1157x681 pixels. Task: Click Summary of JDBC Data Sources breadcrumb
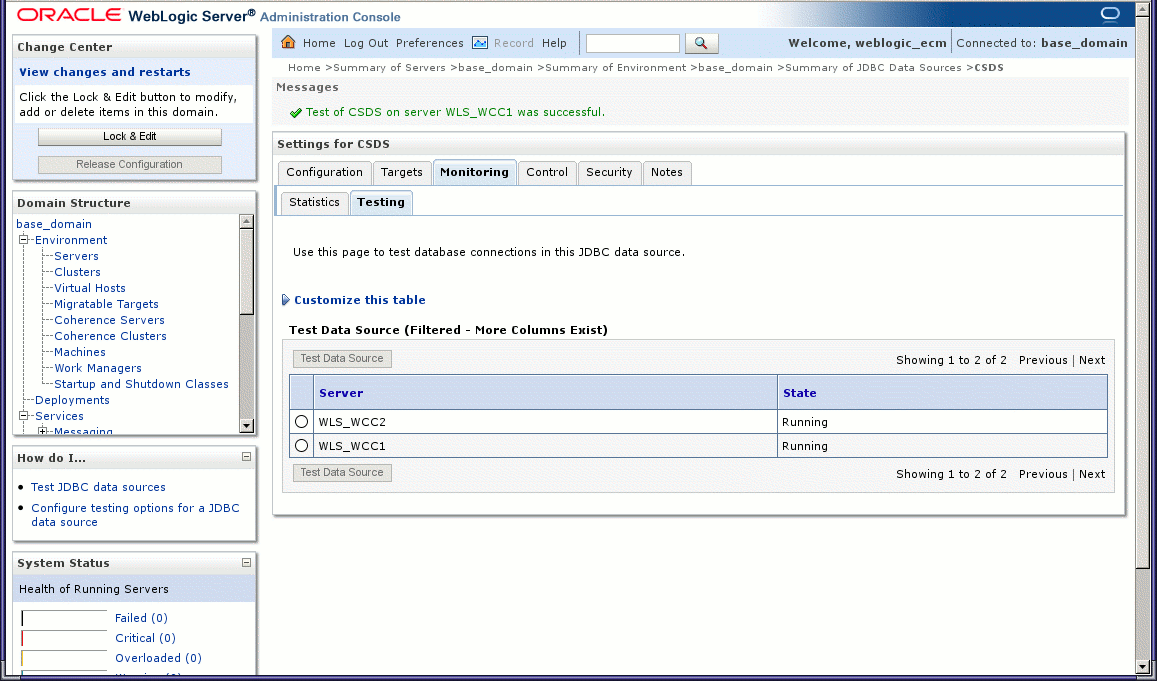pos(873,67)
